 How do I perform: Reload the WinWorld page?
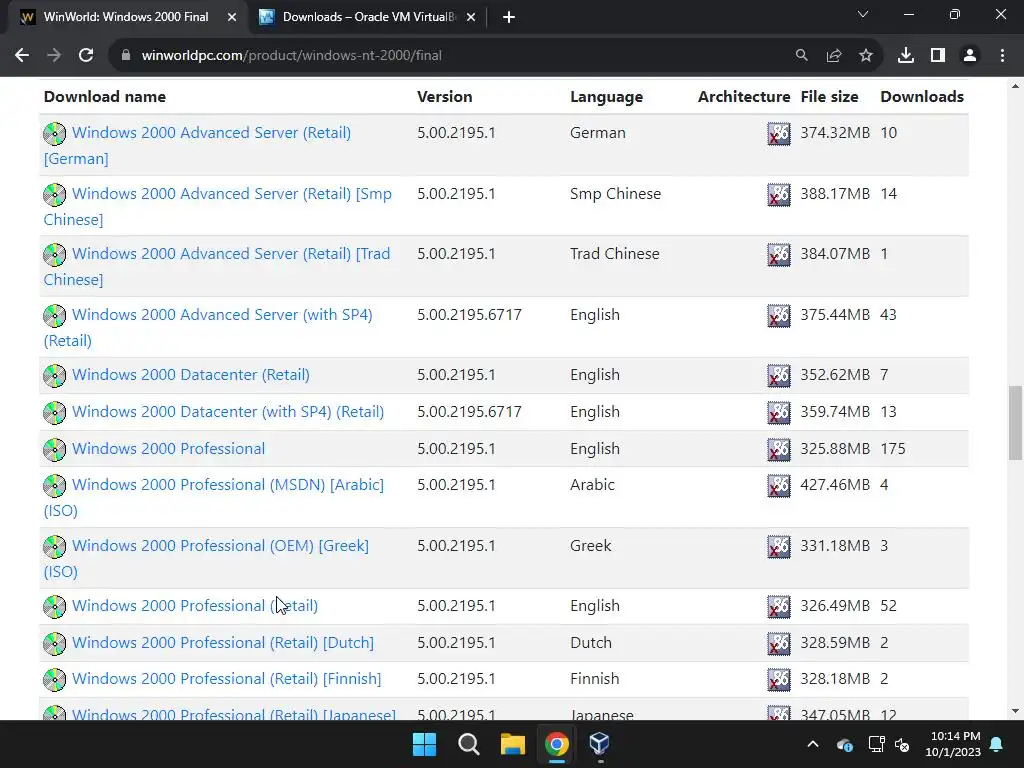tap(86, 56)
